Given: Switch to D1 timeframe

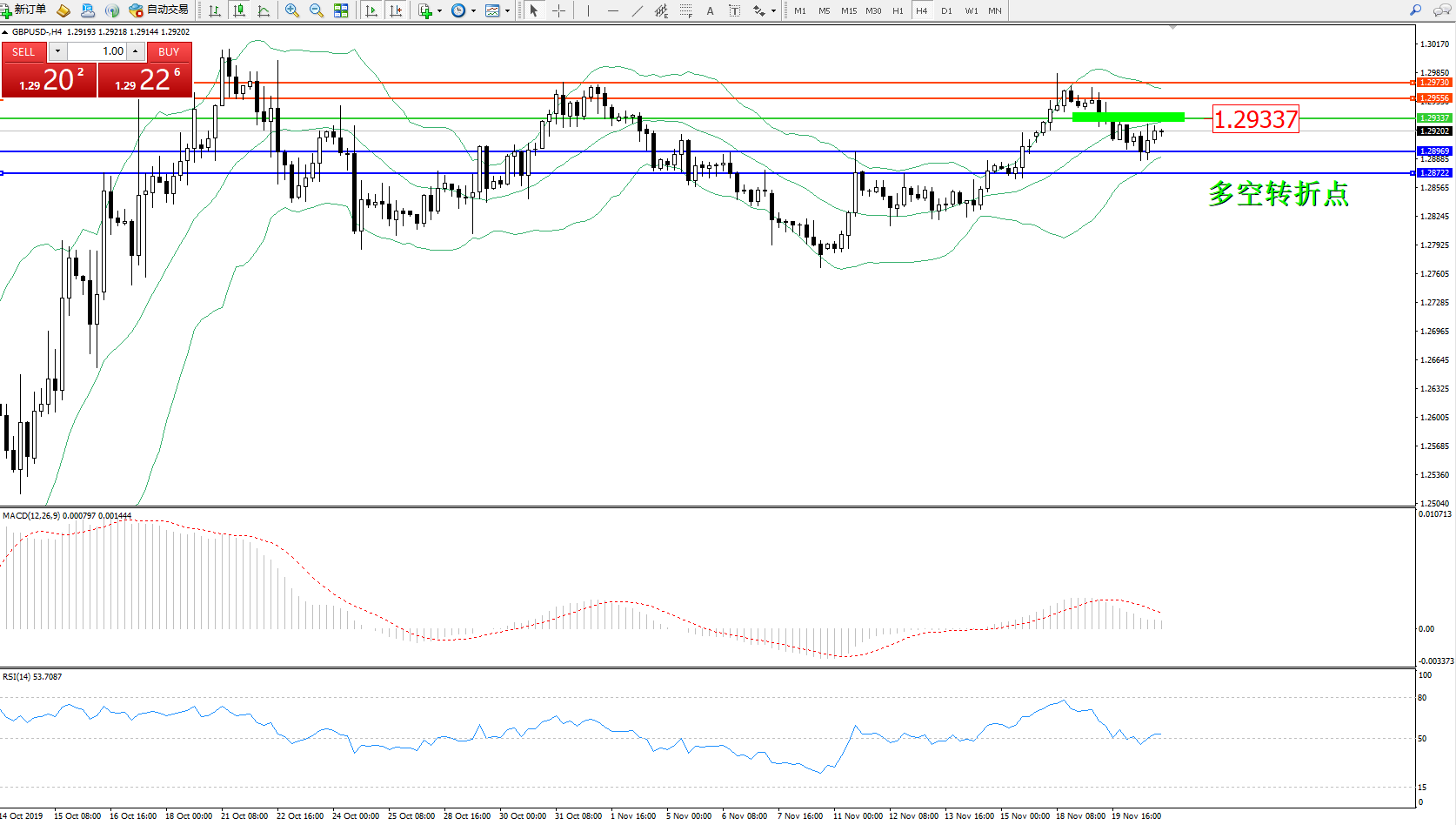Looking at the screenshot, I should pos(946,10).
